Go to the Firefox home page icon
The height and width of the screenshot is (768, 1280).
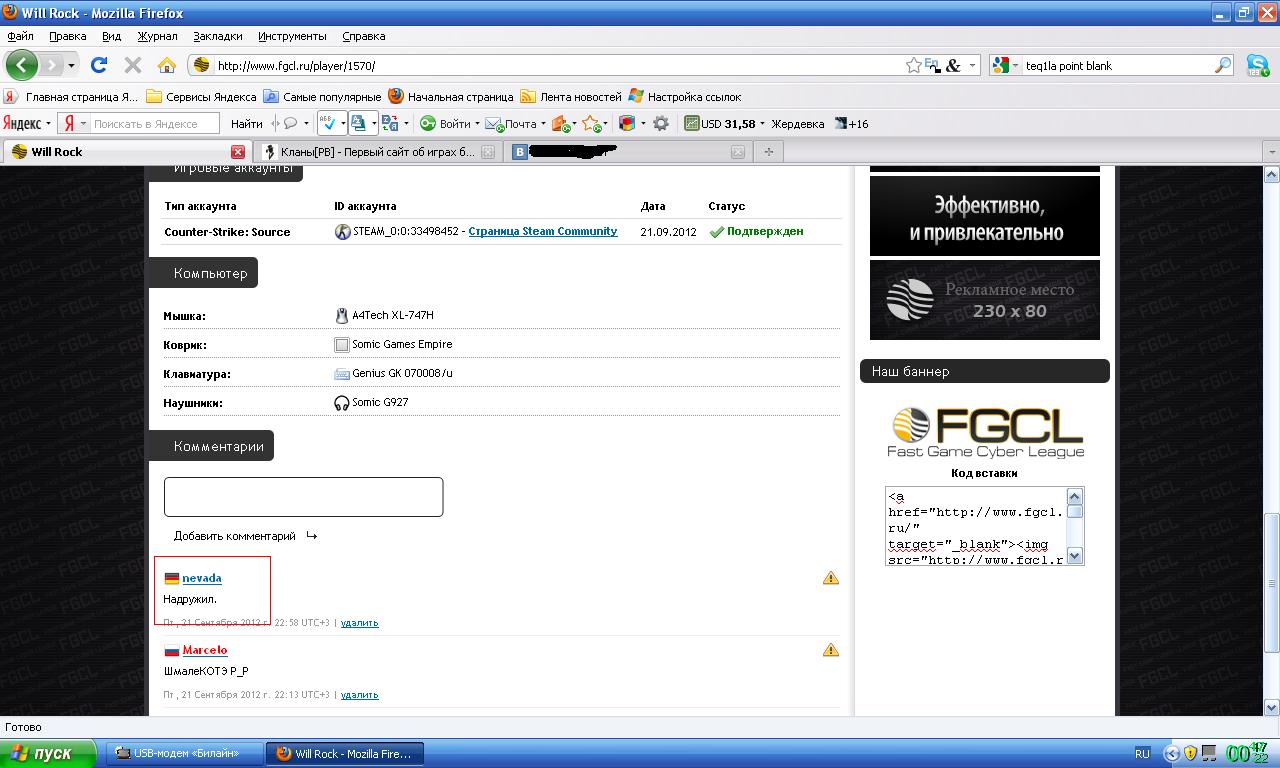167,65
